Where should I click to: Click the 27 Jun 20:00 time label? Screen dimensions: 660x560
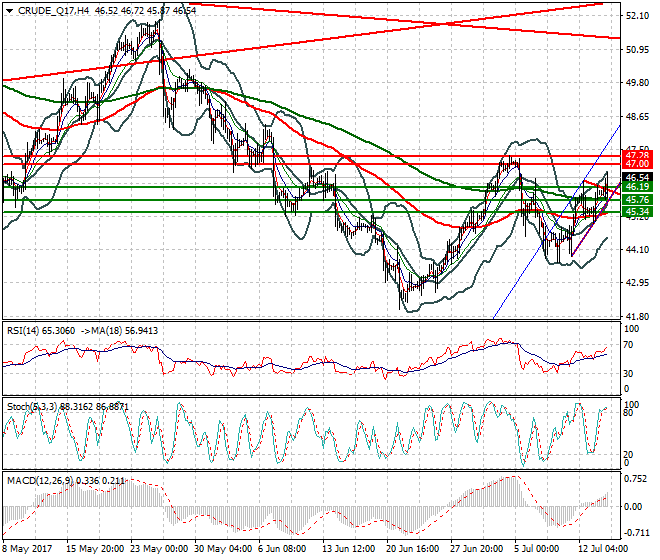click(x=477, y=549)
